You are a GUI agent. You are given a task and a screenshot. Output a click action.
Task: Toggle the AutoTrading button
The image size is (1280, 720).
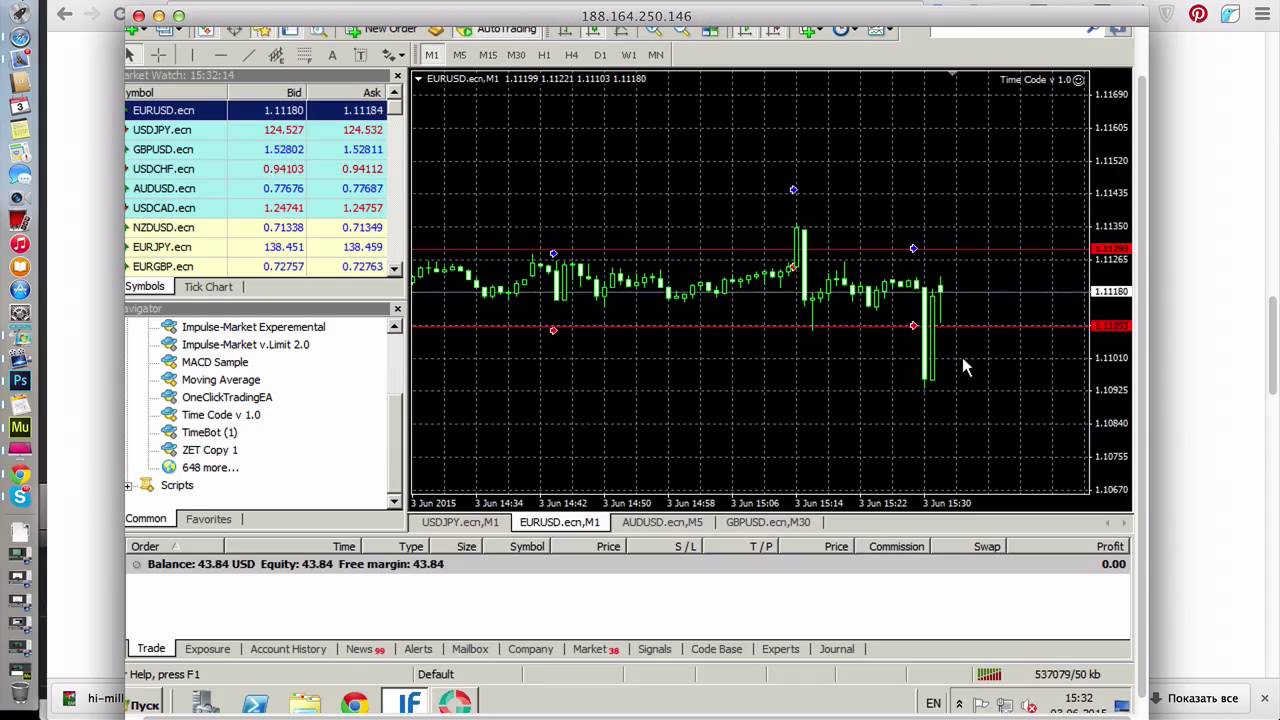click(x=496, y=30)
